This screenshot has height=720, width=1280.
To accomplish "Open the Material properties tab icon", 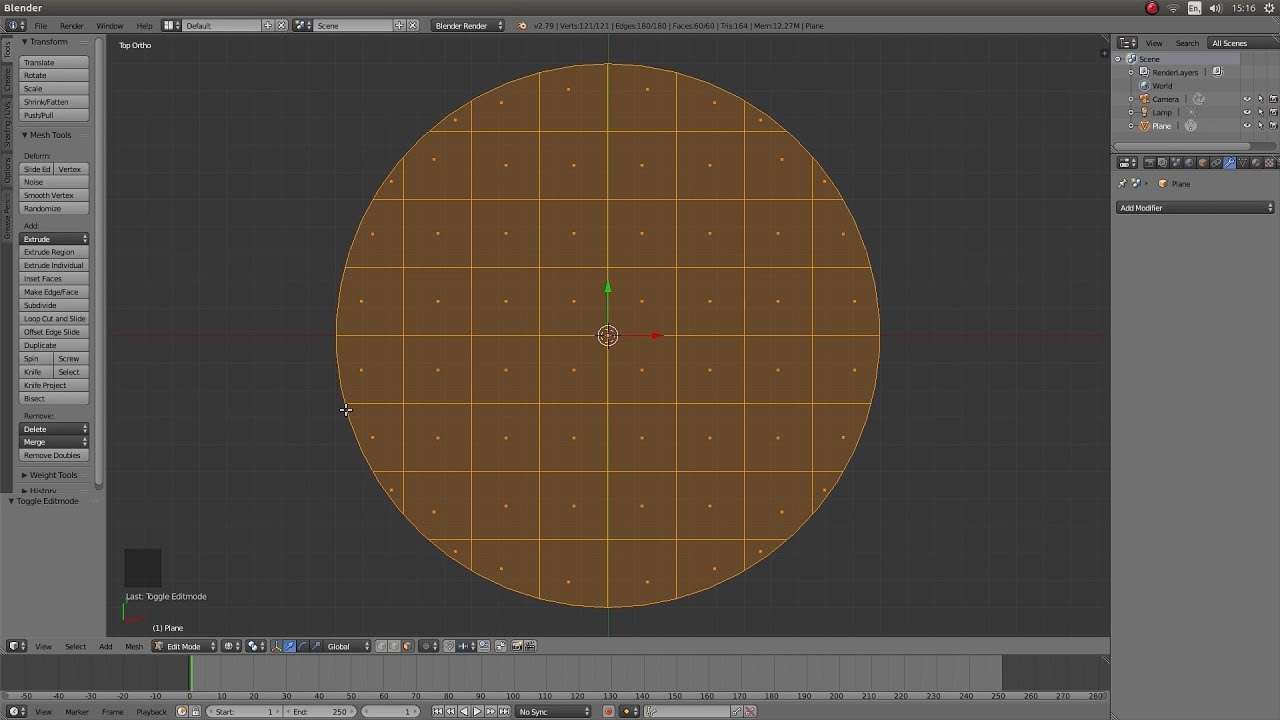I will tap(1255, 162).
